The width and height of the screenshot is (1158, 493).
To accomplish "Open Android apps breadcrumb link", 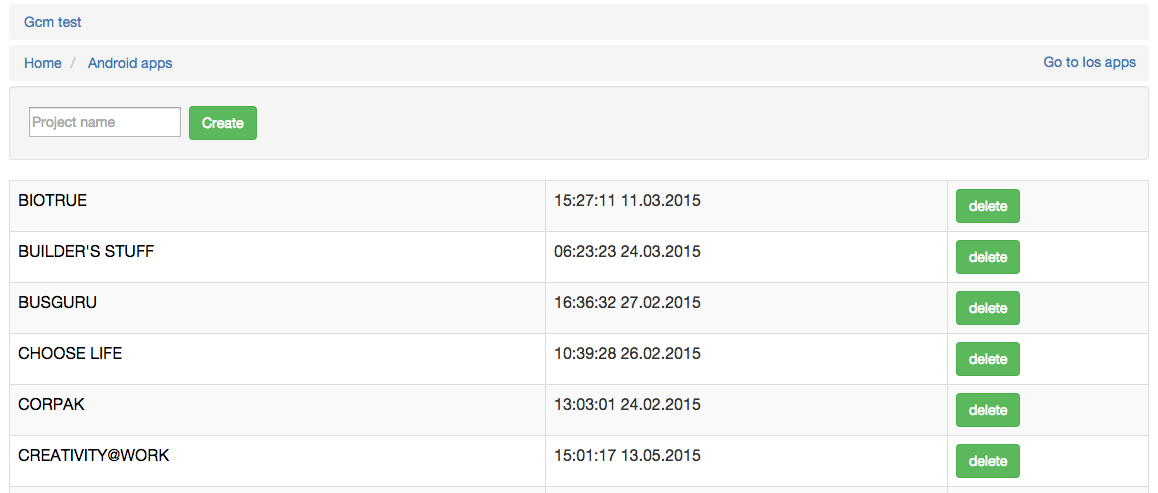I will click(130, 63).
